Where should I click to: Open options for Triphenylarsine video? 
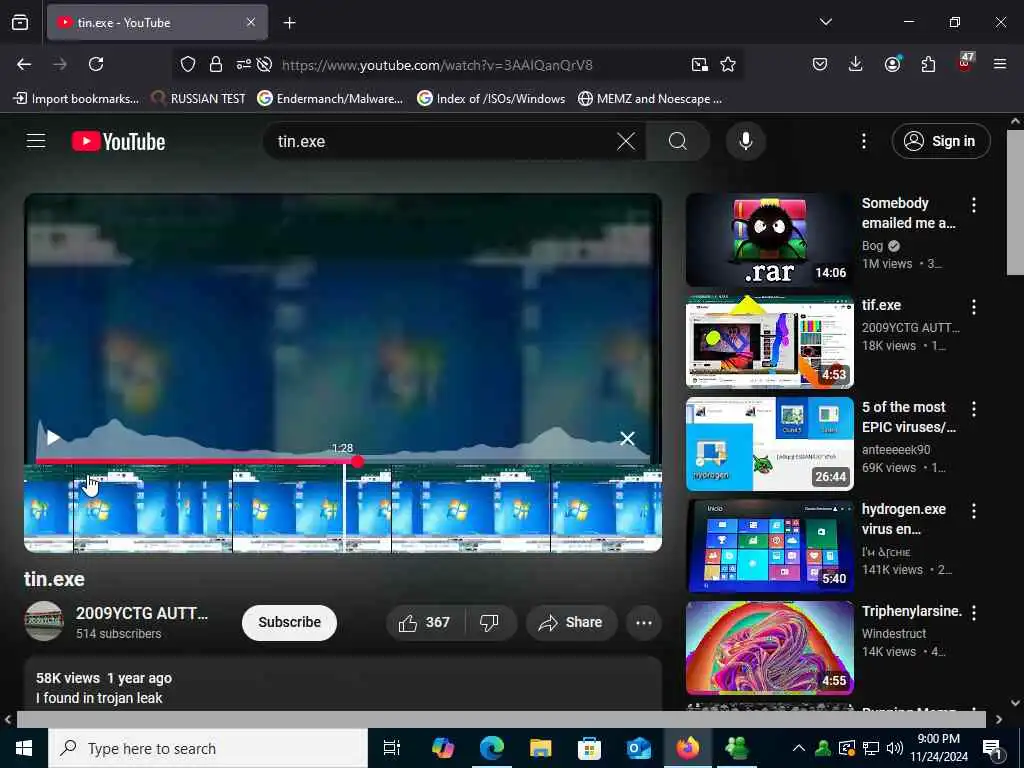(973, 613)
